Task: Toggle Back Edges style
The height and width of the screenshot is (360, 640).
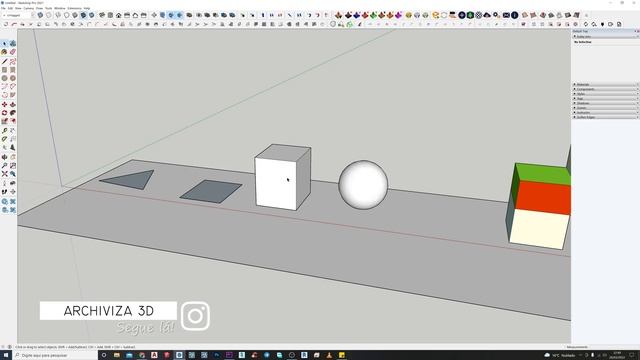Action: (x=49, y=15)
